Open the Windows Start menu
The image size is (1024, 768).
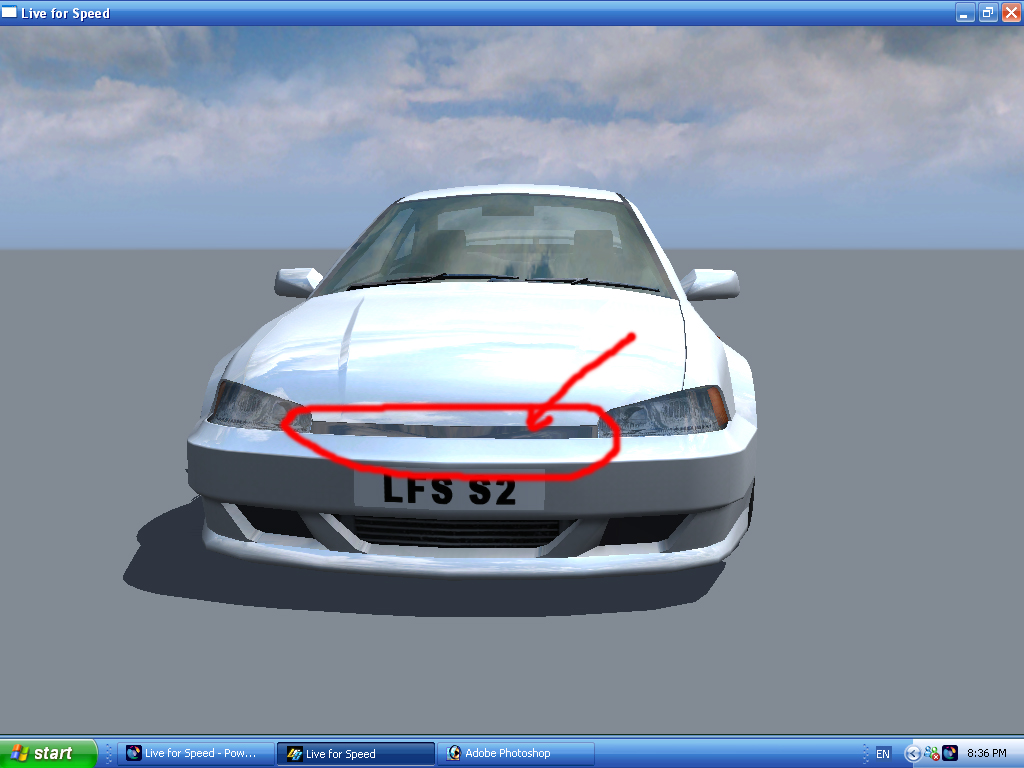pos(47,753)
